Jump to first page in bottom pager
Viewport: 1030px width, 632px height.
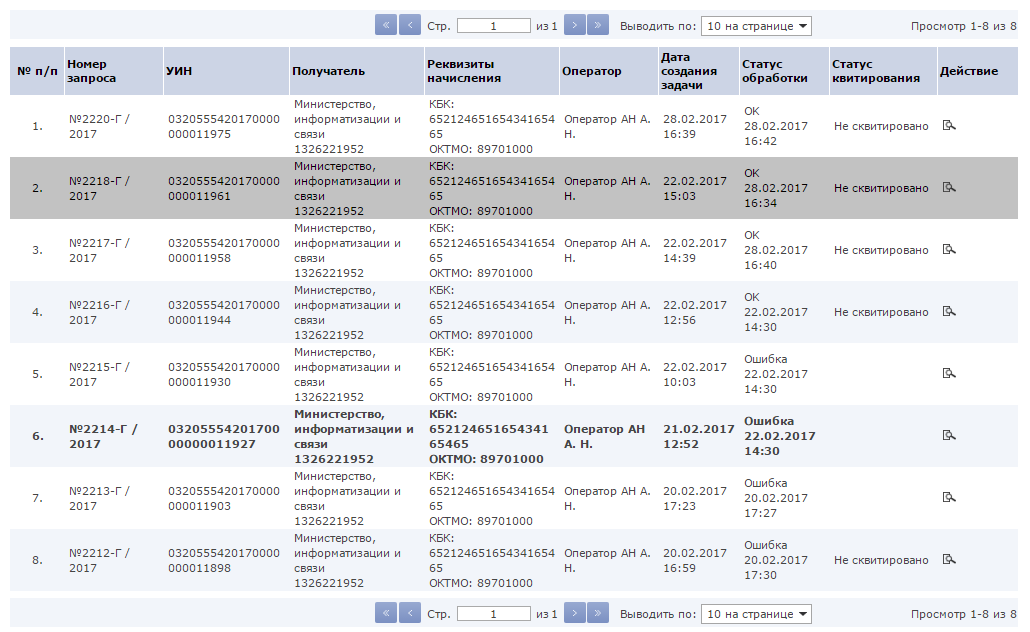(x=386, y=613)
